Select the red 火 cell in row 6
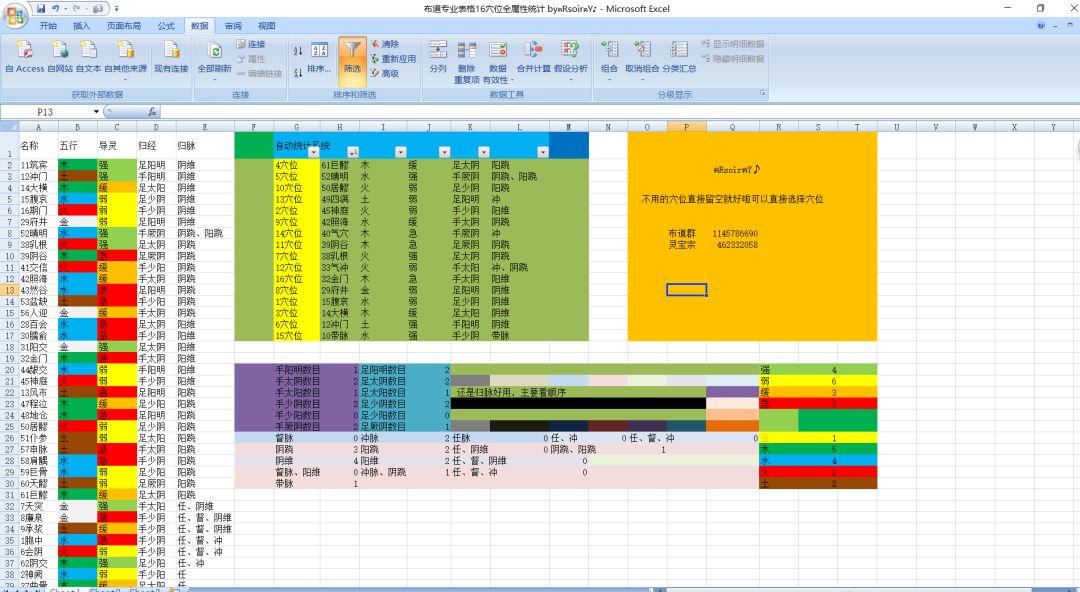 tap(77, 210)
